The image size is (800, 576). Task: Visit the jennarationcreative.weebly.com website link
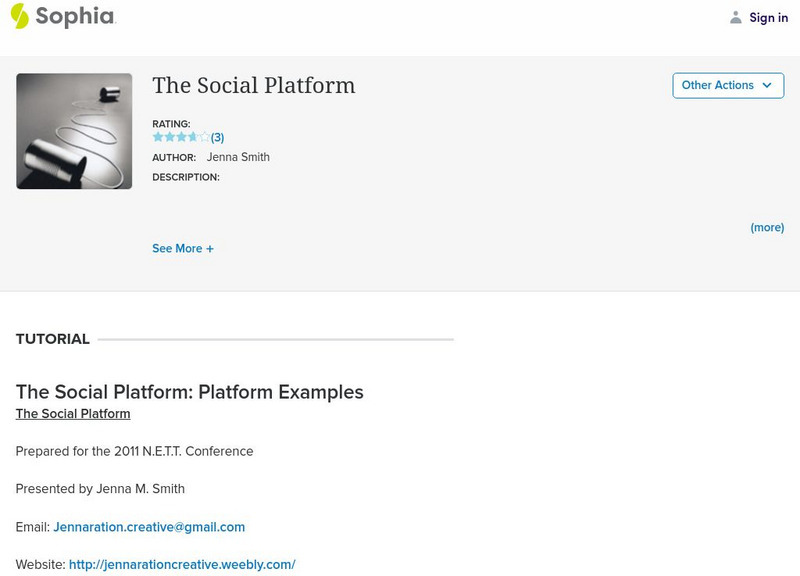click(182, 565)
